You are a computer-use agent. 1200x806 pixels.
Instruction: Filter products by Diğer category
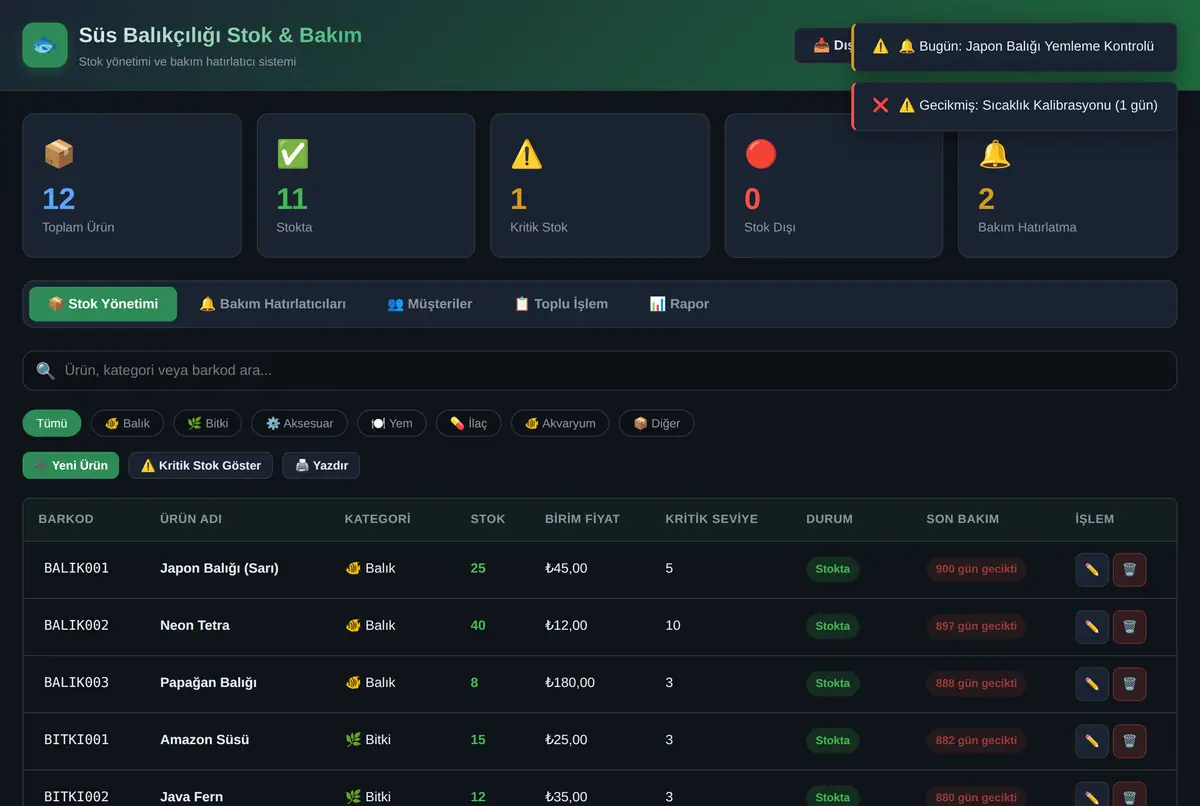[x=657, y=423]
